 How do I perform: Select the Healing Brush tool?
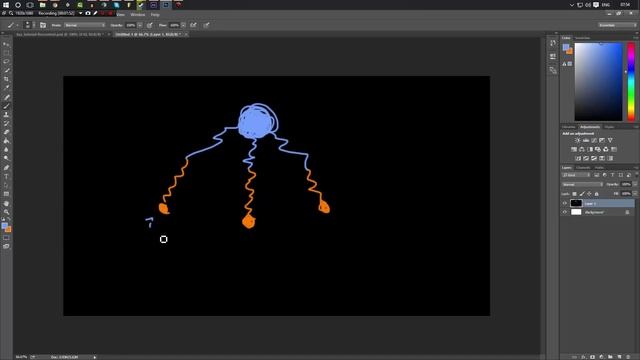[x=6, y=97]
